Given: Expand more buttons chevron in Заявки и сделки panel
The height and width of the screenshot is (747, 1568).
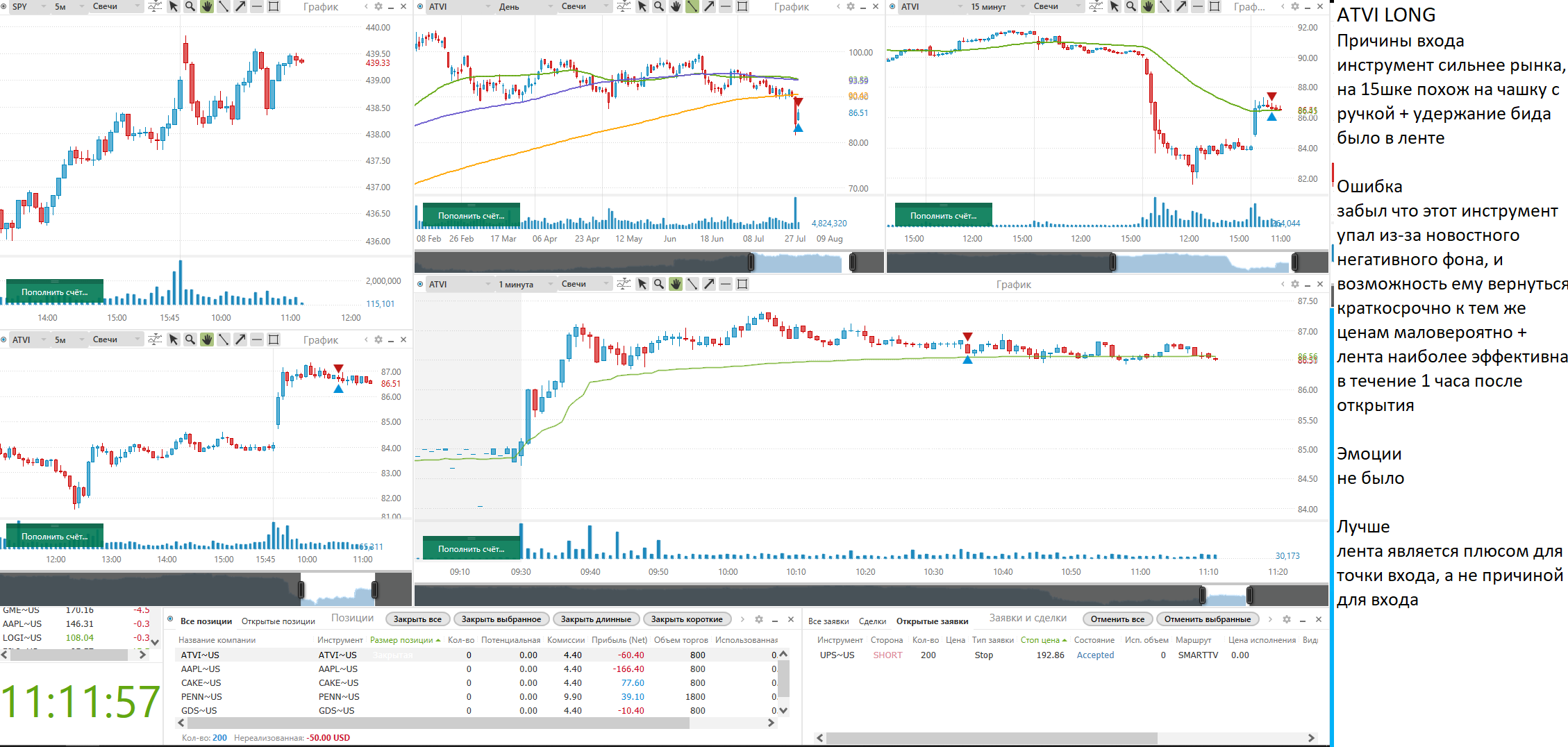Looking at the screenshot, I should 1270,619.
